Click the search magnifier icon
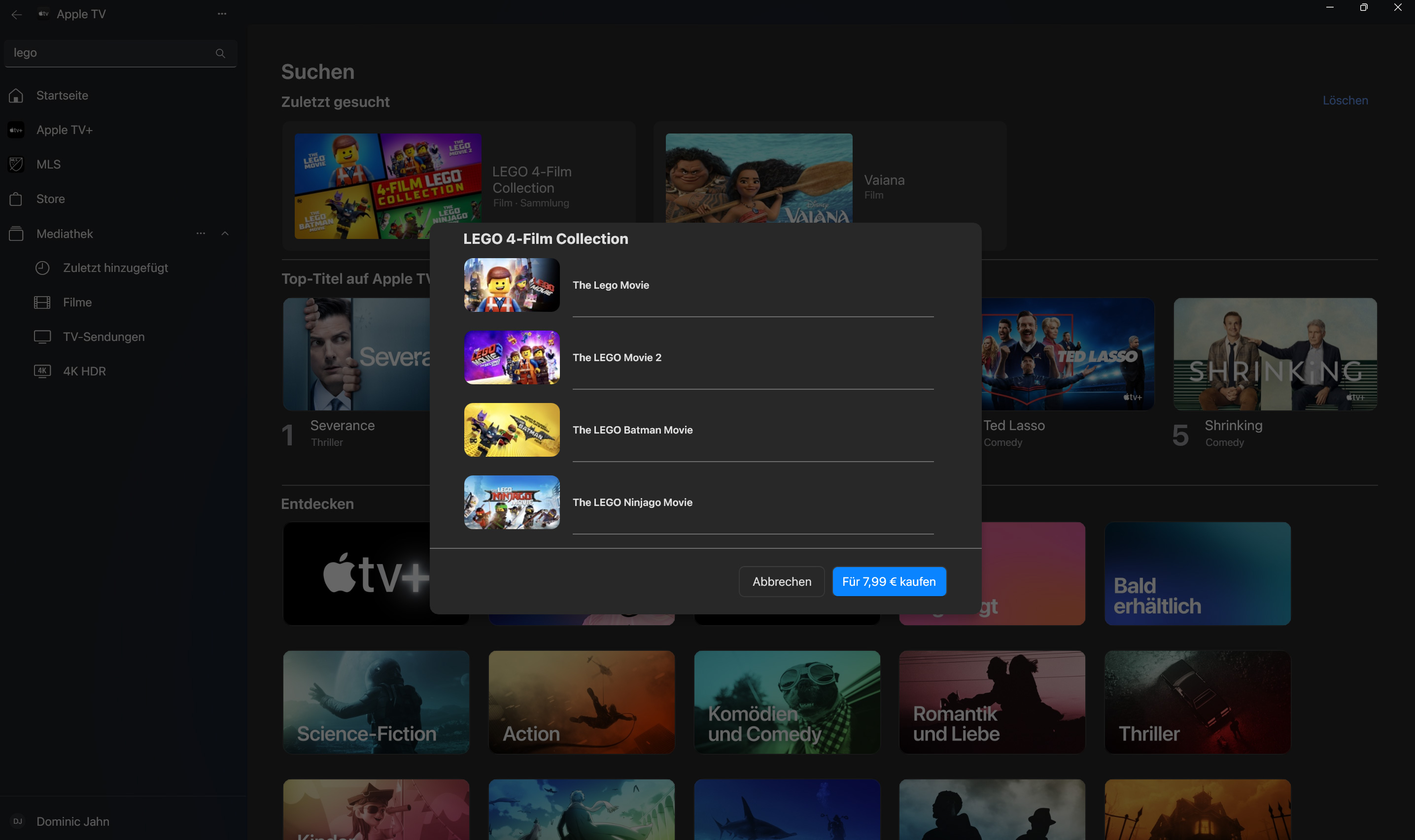This screenshot has width=1415, height=840. coord(220,53)
